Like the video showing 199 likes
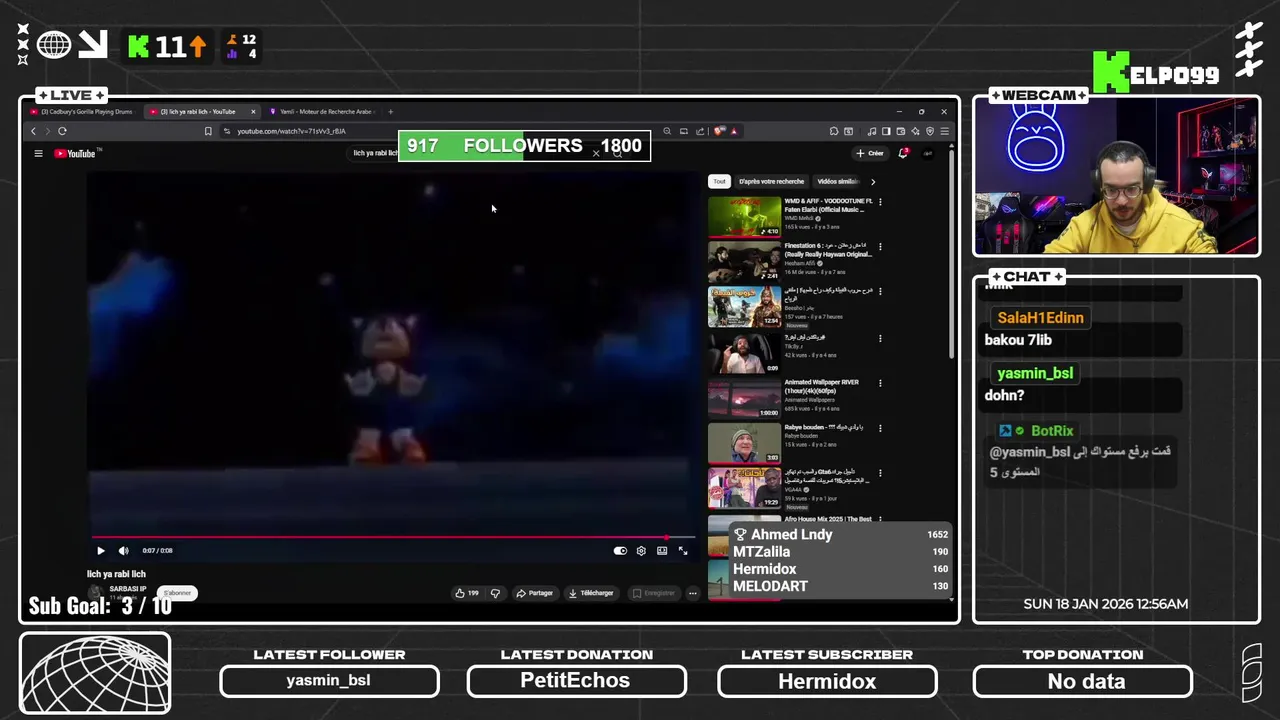 [x=467, y=593]
